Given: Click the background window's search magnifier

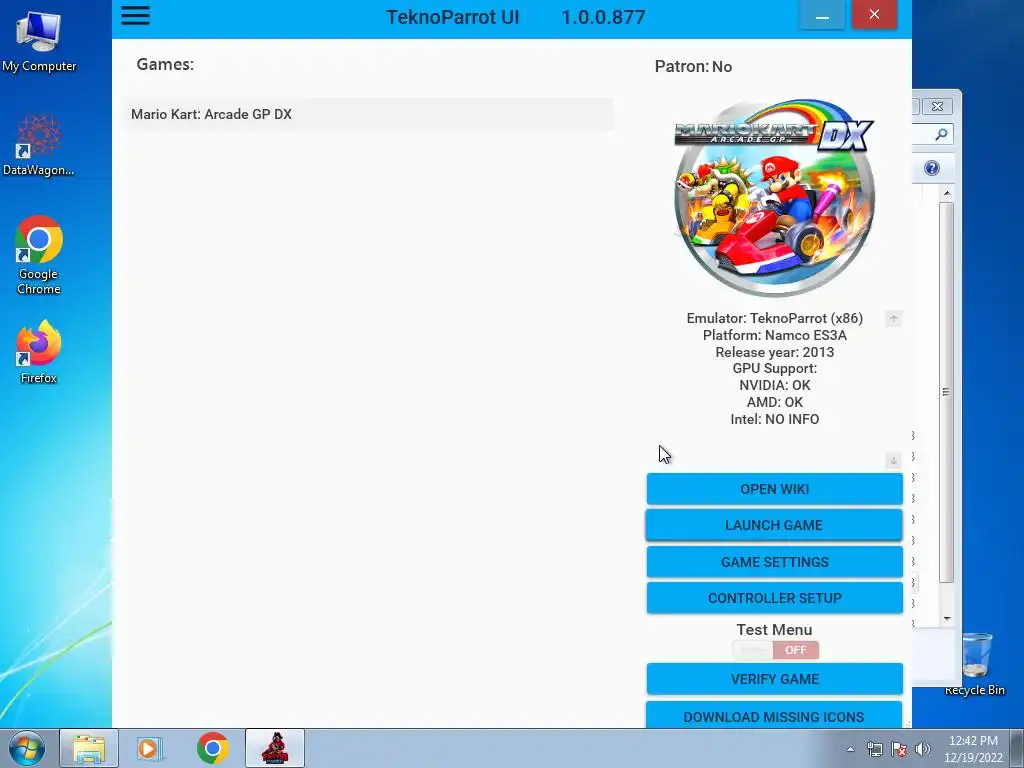Looking at the screenshot, I should [941, 135].
